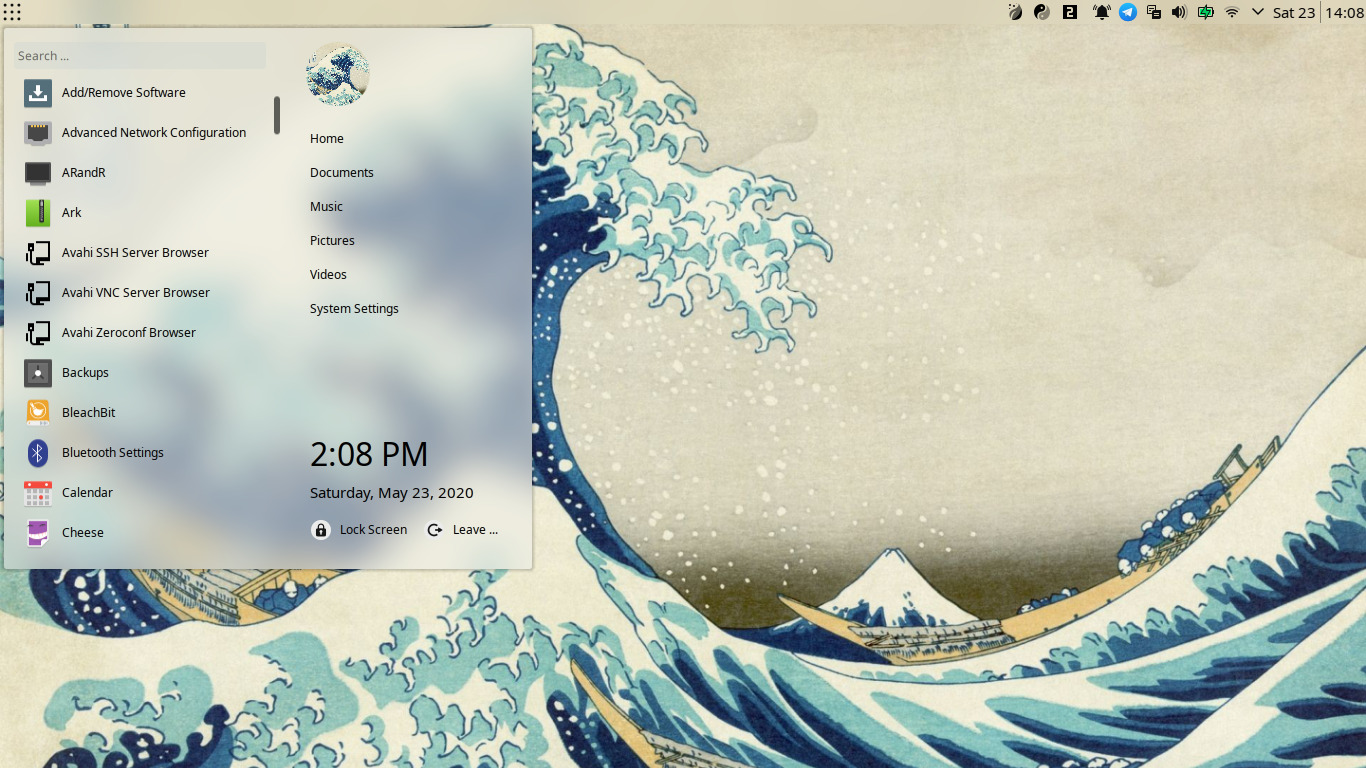Click the user avatar picture
The image size is (1366, 768).
click(338, 74)
